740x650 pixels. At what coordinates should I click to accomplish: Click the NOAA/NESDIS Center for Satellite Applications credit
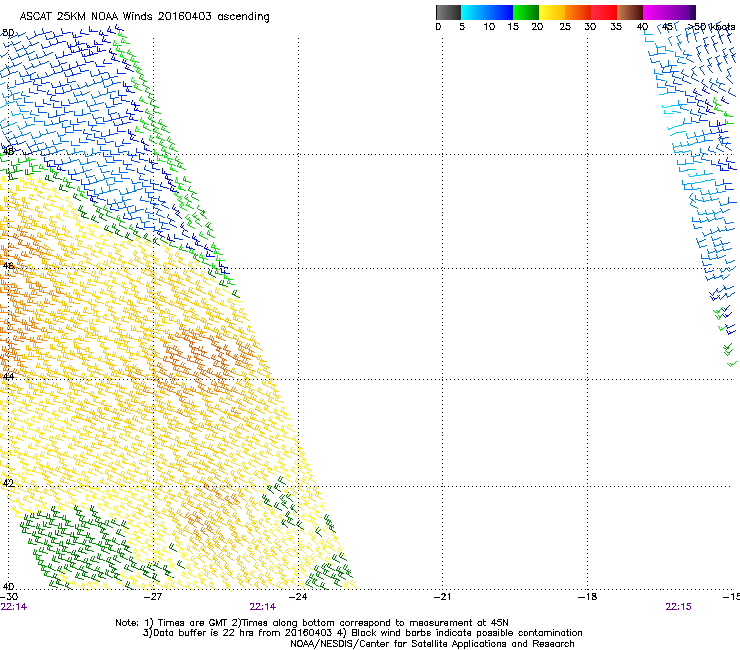click(432, 644)
